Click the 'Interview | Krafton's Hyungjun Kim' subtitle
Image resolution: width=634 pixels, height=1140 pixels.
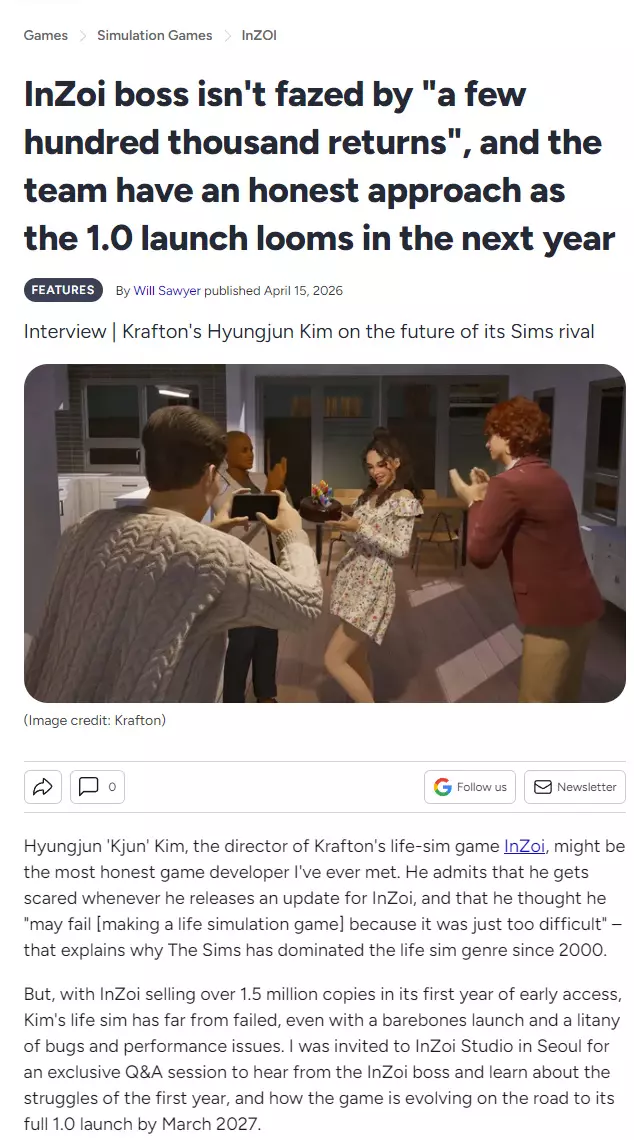(x=309, y=332)
